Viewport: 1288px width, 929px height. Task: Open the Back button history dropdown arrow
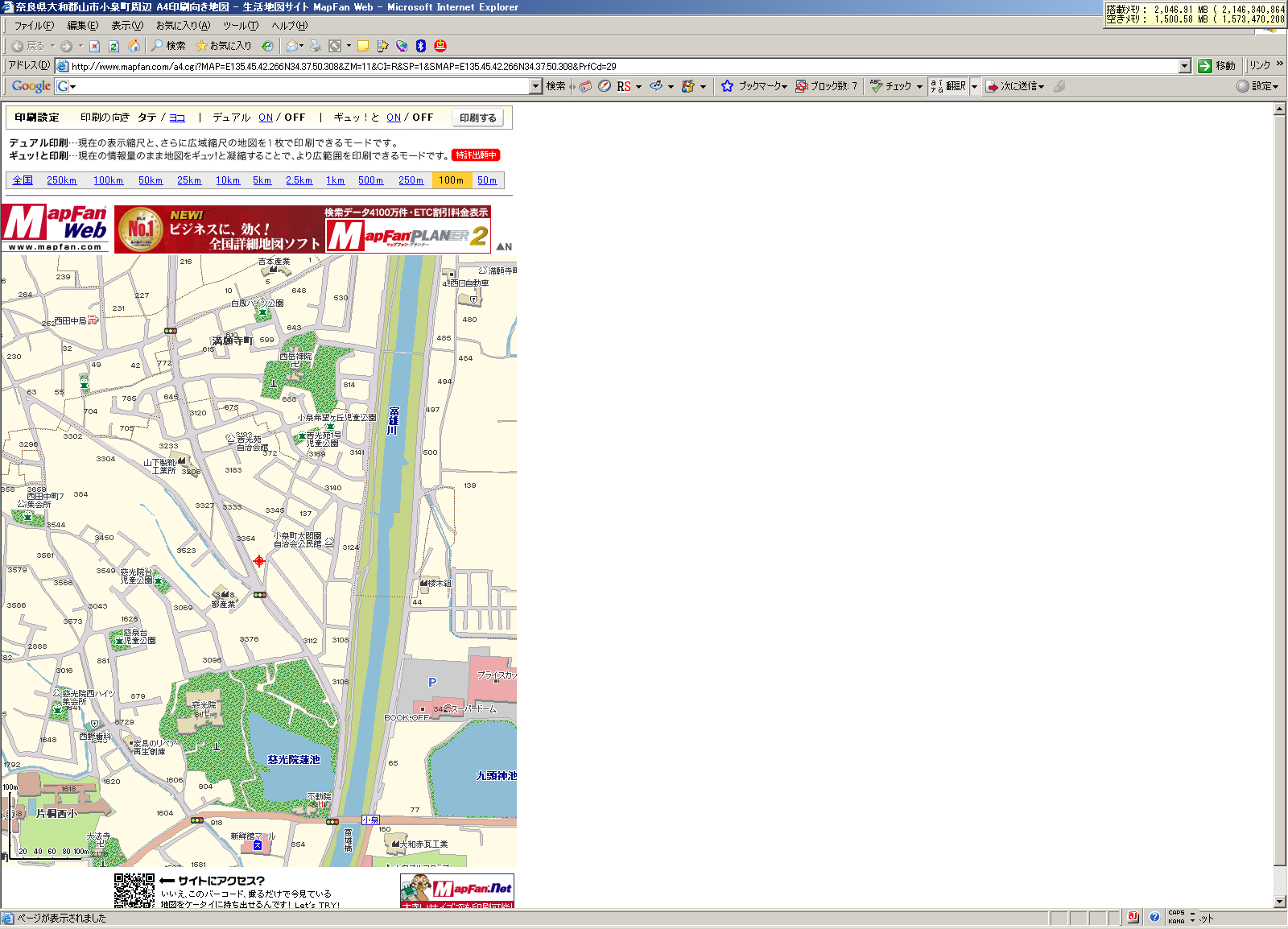[52, 46]
